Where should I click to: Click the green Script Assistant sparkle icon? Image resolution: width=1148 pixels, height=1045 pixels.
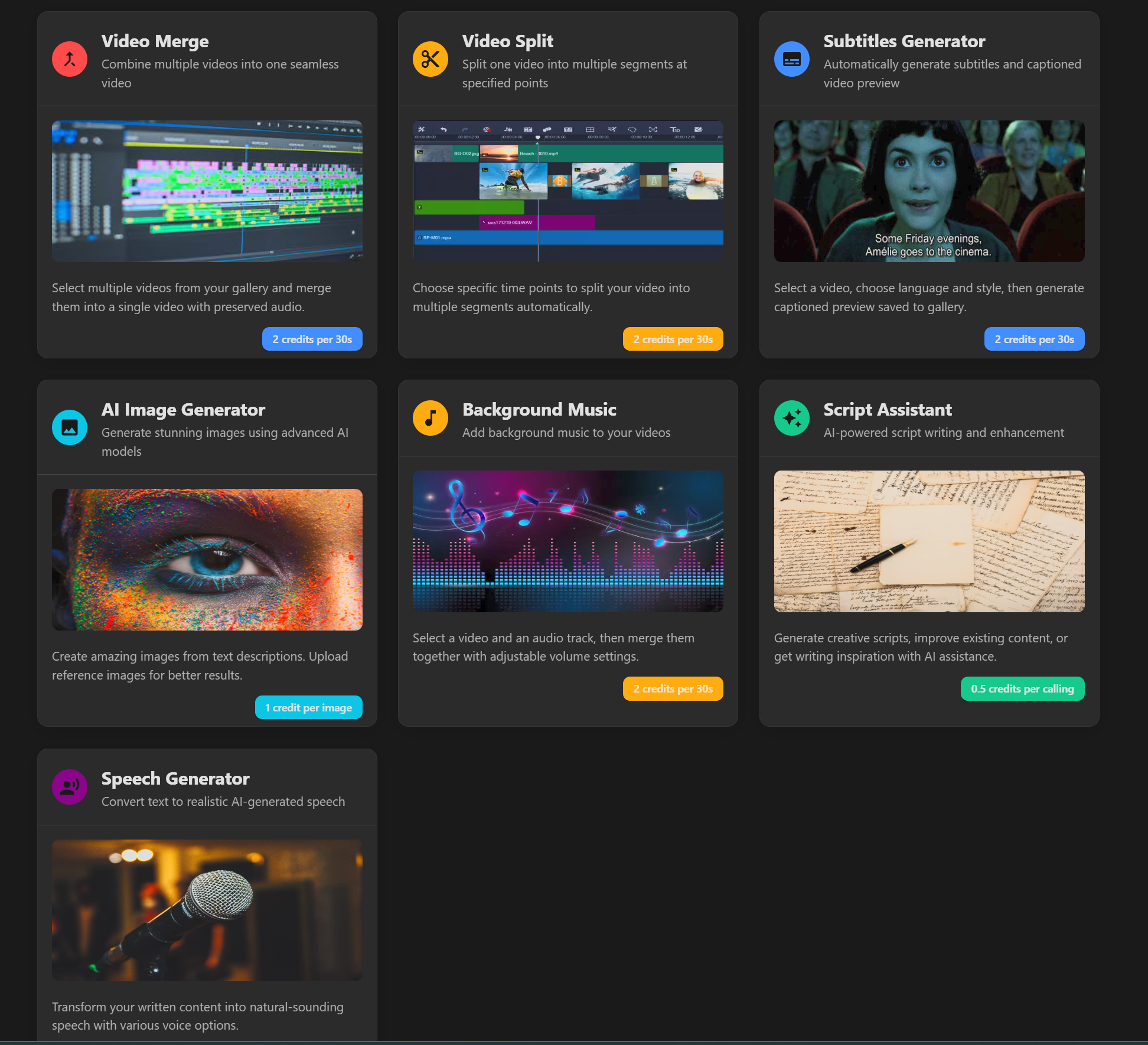coord(791,418)
